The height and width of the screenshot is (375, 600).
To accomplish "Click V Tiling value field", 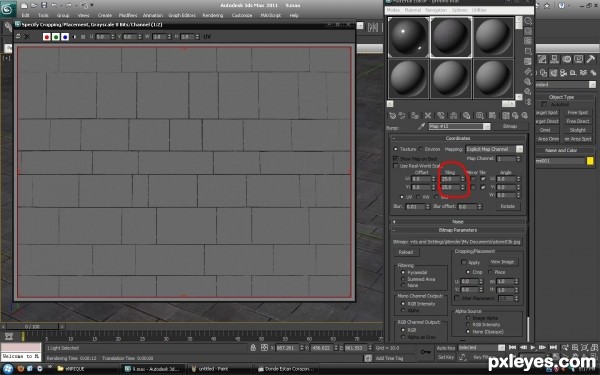I will pyautogui.click(x=450, y=187).
